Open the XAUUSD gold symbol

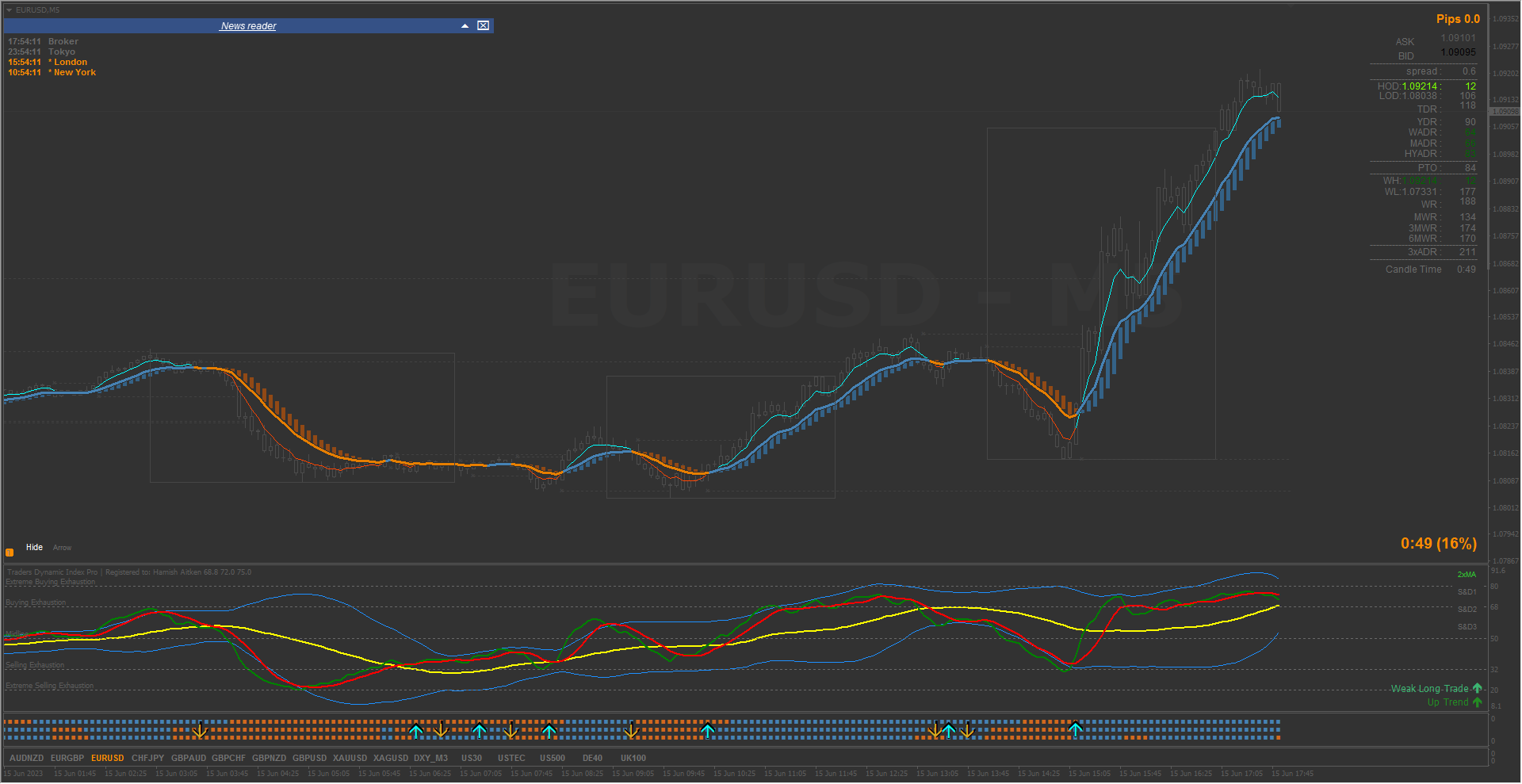click(x=350, y=759)
